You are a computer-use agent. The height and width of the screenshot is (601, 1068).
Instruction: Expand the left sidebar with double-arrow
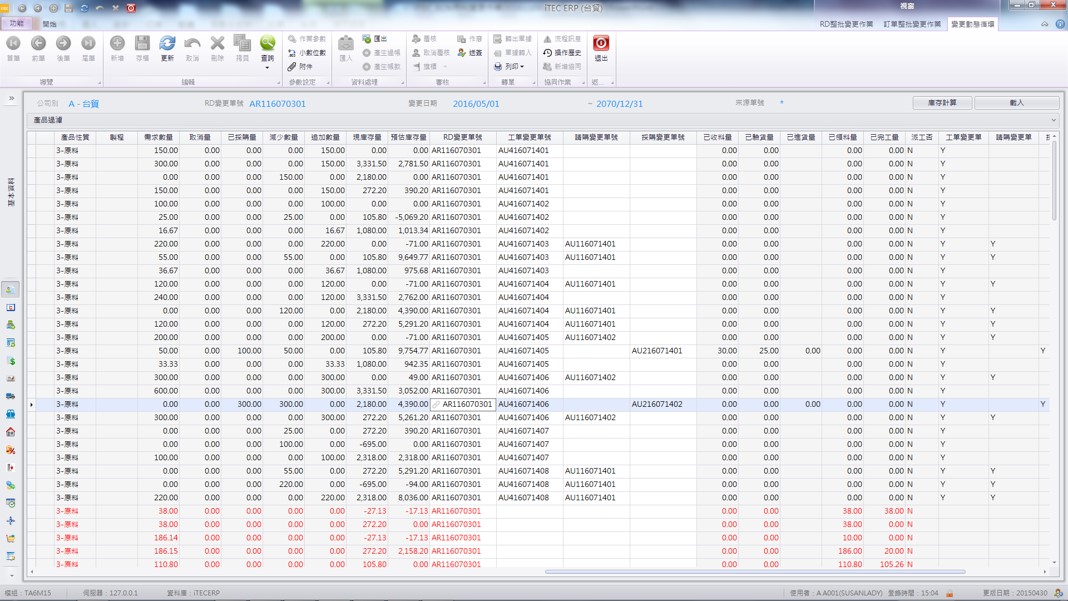pyautogui.click(x=11, y=98)
